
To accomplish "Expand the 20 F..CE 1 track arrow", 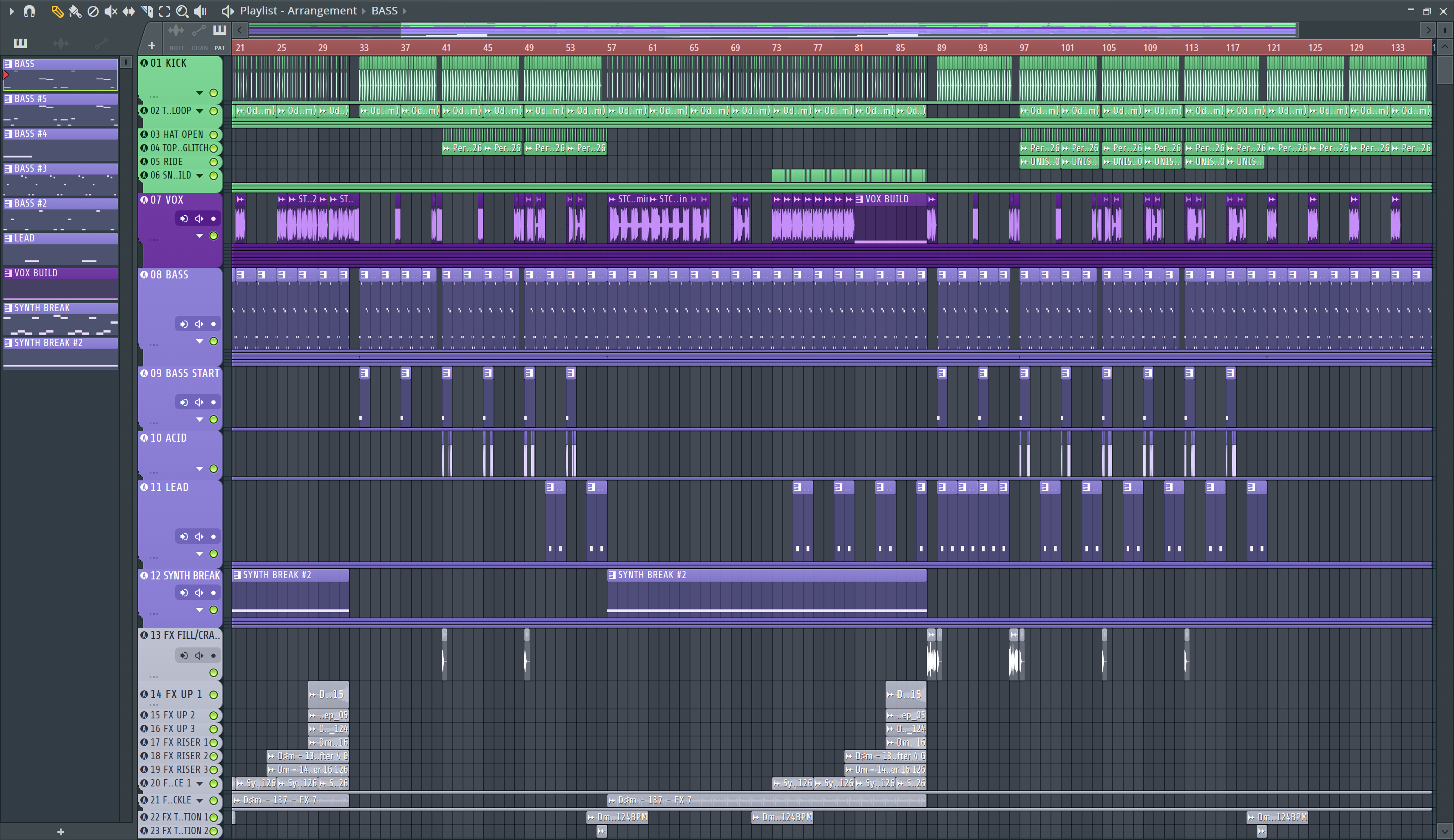I will 200,783.
